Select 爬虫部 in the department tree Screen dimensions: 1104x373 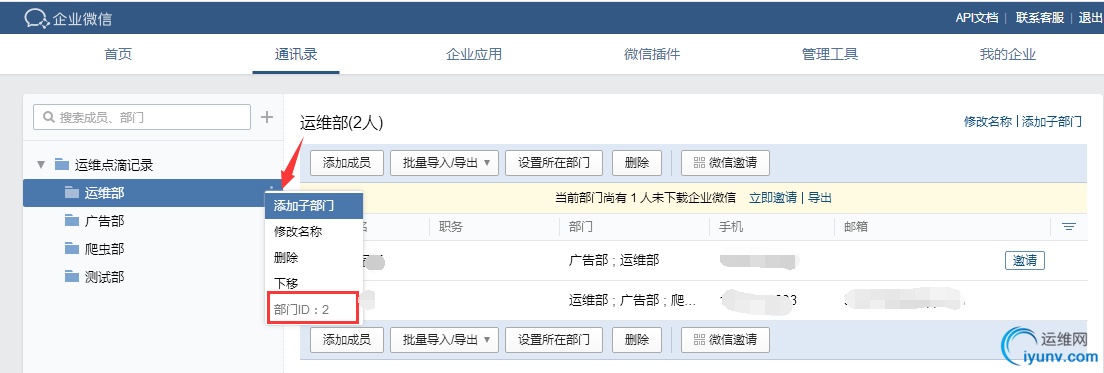coord(104,248)
